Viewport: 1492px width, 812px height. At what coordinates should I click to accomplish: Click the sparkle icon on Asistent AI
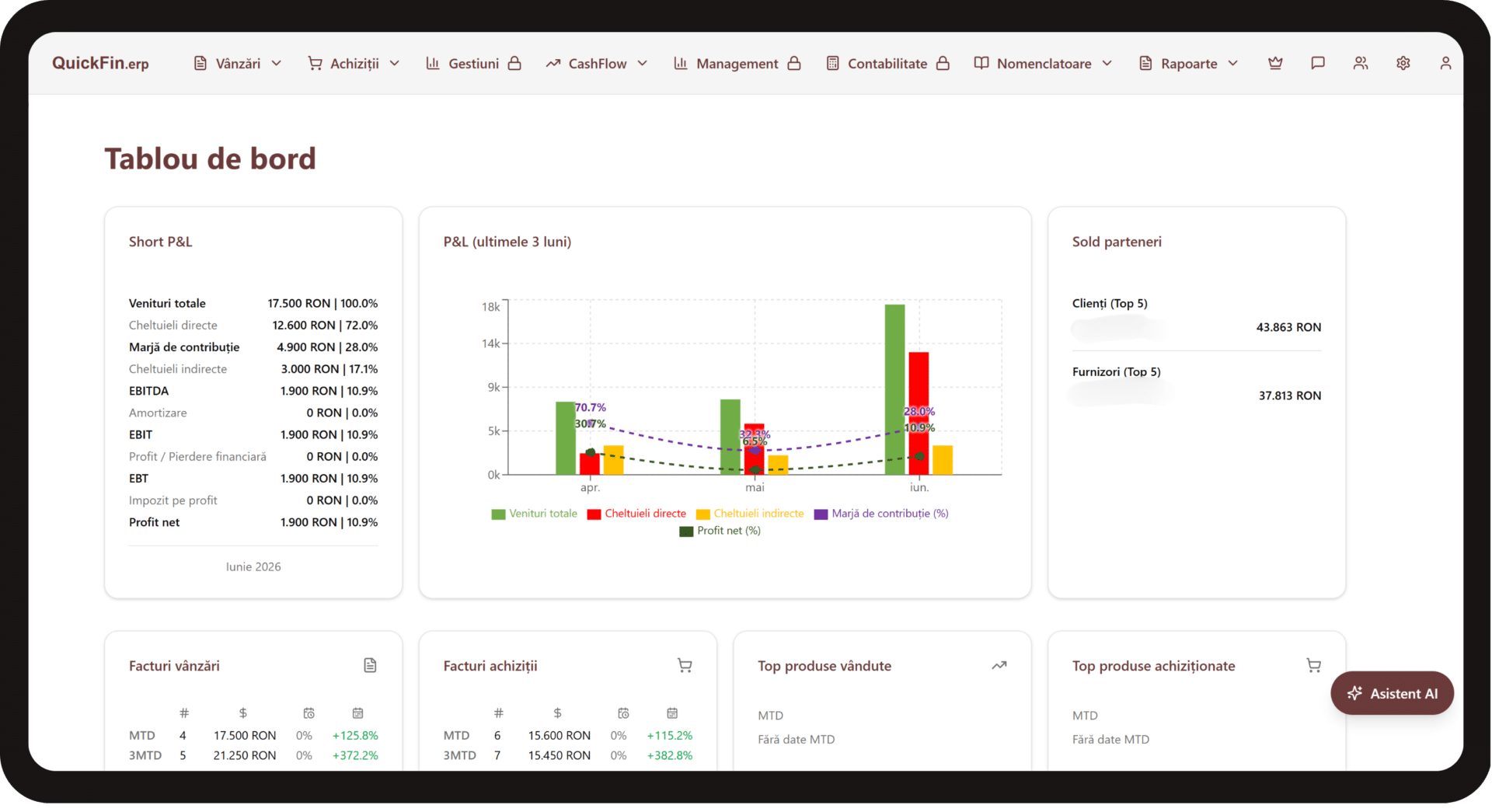coord(1354,693)
